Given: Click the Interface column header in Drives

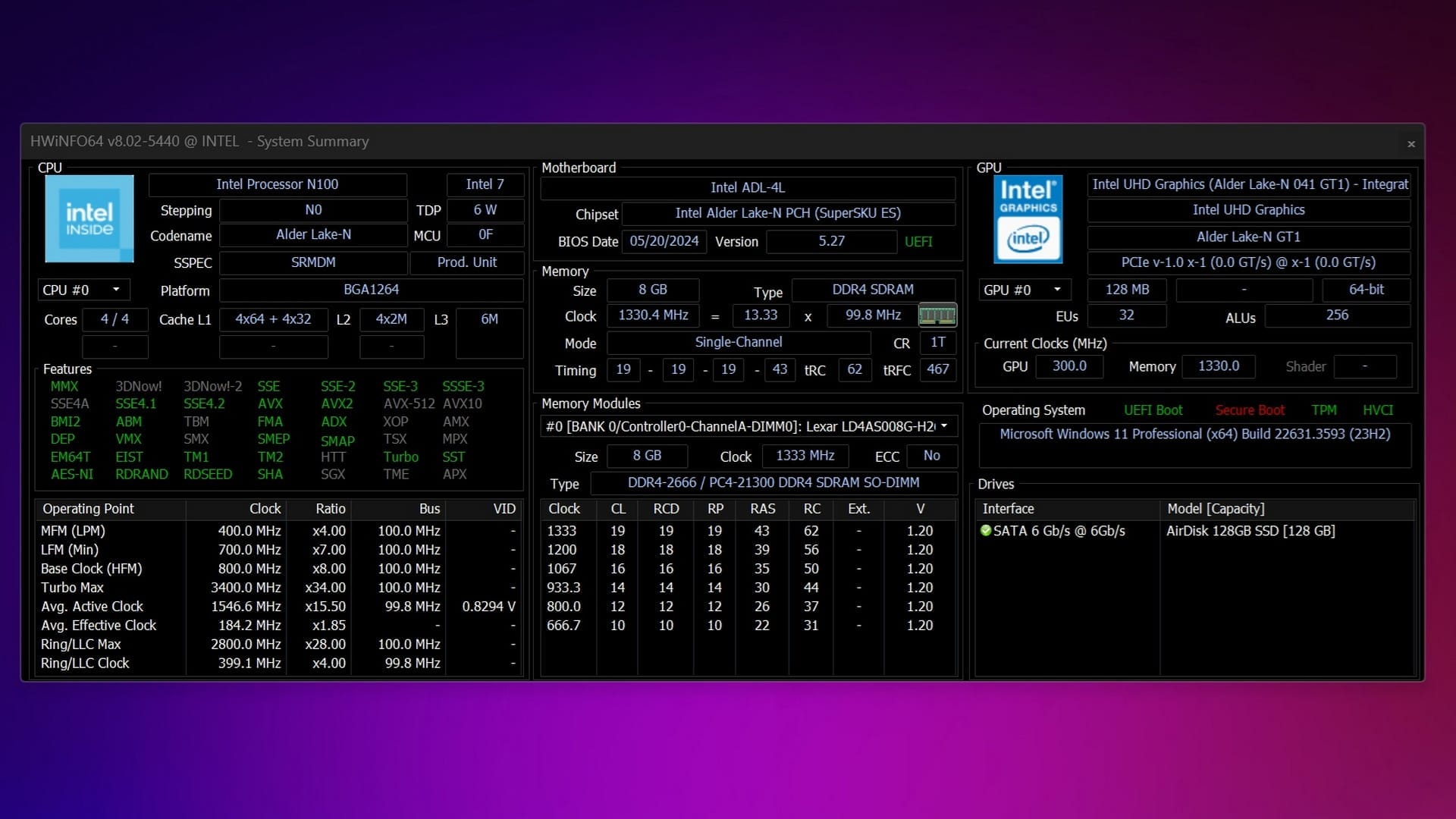Looking at the screenshot, I should click(x=1009, y=509).
